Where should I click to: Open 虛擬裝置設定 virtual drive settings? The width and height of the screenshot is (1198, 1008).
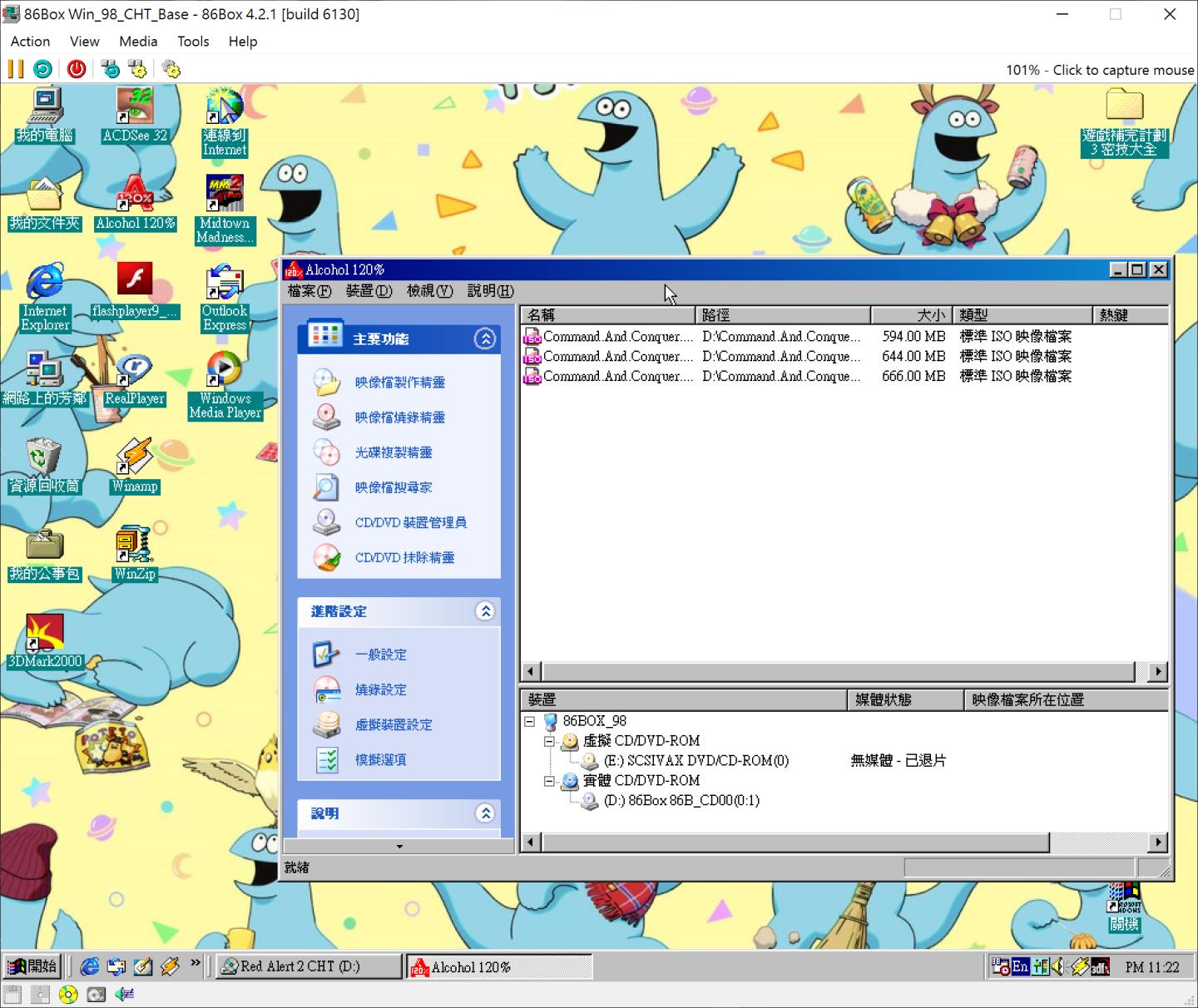pyautogui.click(x=394, y=724)
